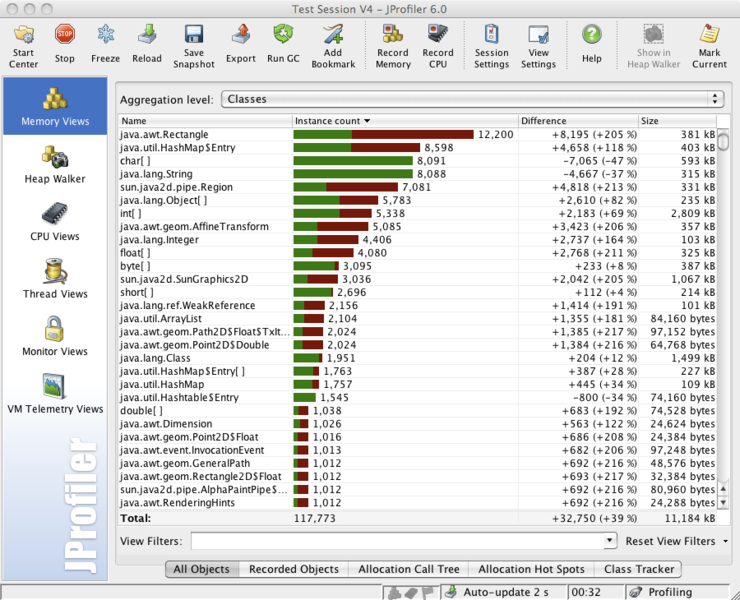Open the Allocation Call Tree tab
Image resolution: width=740 pixels, height=600 pixels.
409,569
